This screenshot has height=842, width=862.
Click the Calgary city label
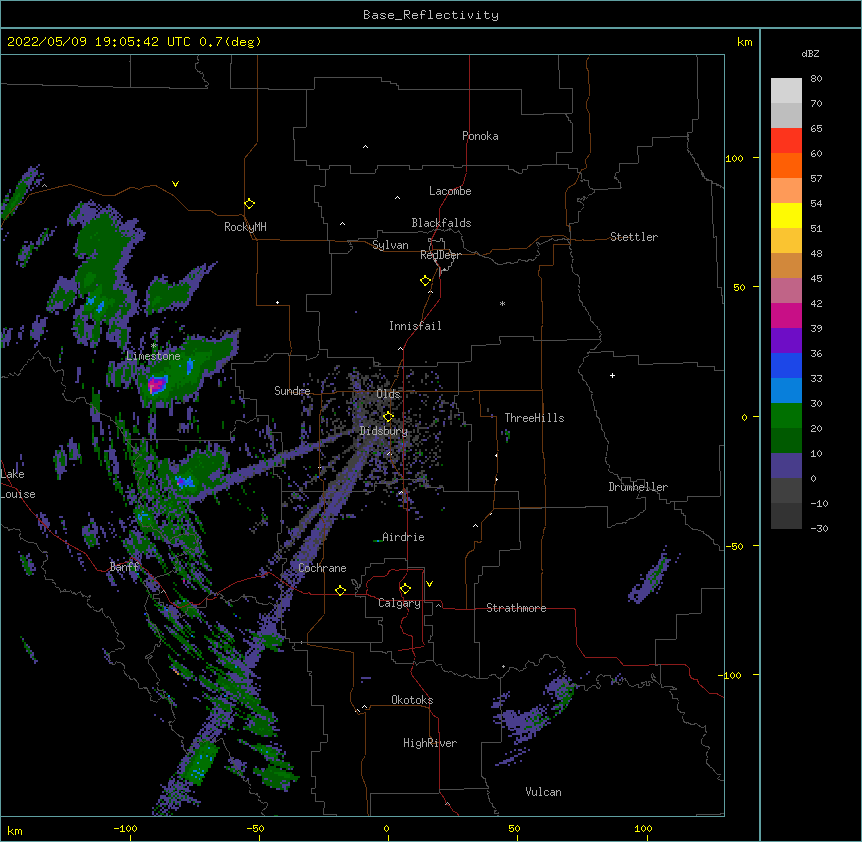399,603
